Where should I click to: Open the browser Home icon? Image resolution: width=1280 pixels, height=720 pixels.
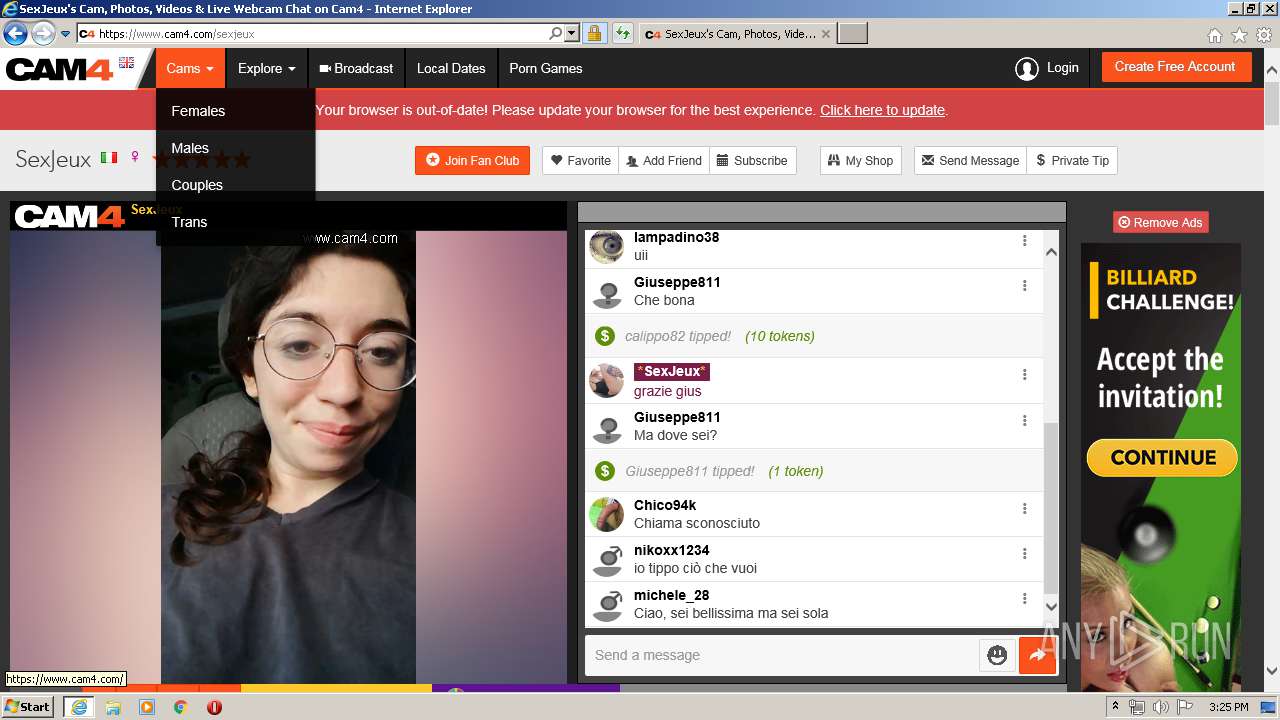click(x=1214, y=35)
